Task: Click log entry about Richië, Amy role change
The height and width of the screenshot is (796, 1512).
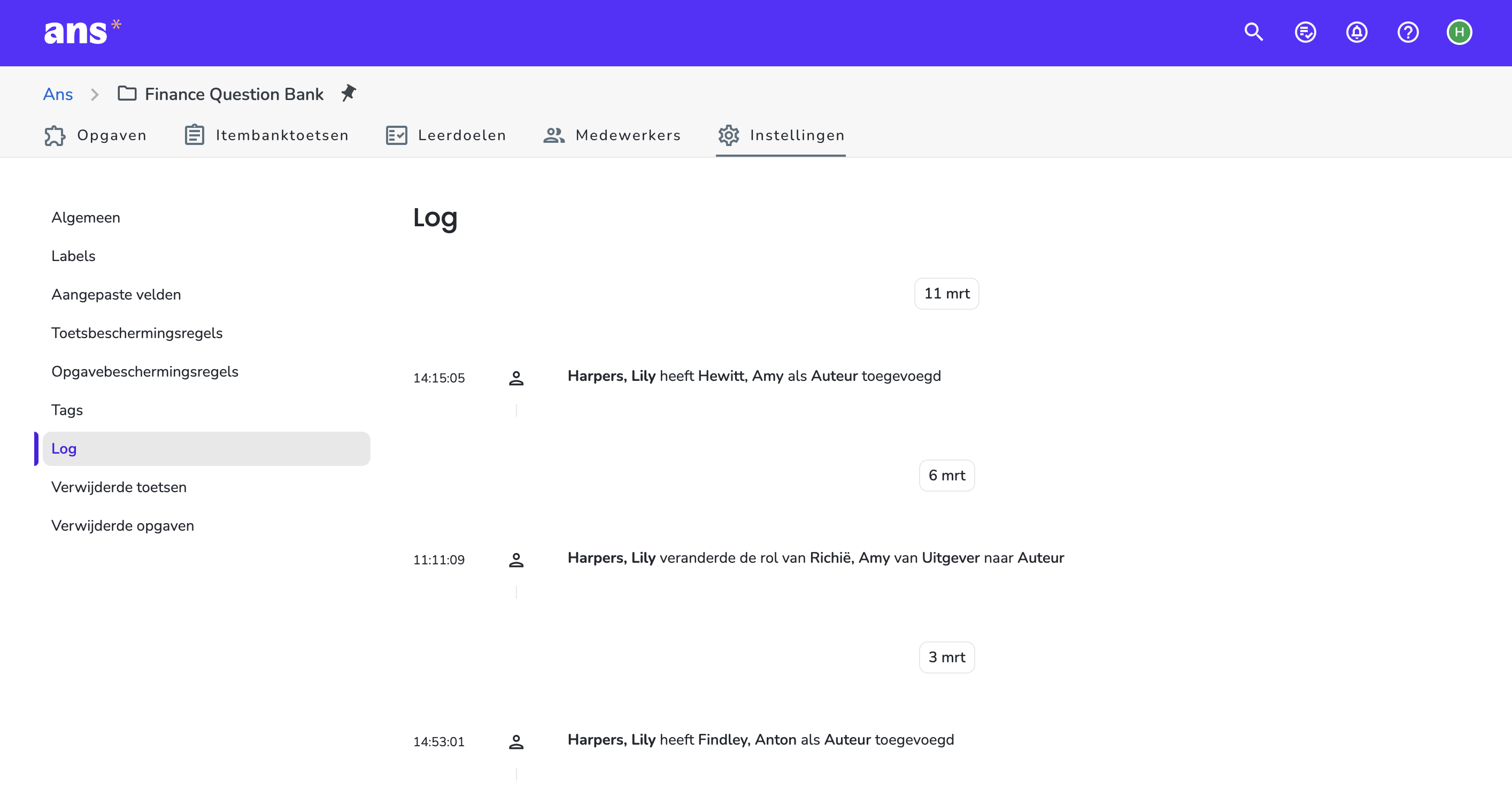Action: click(816, 558)
